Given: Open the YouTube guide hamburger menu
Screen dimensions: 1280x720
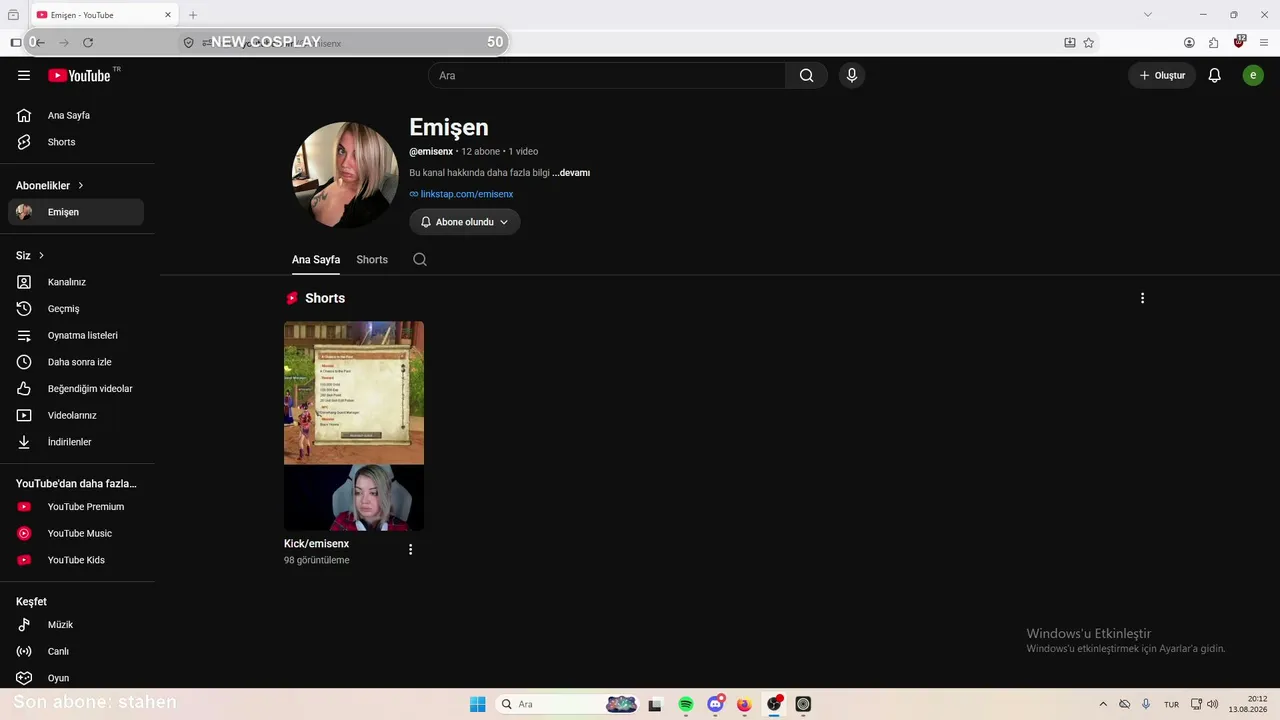Looking at the screenshot, I should pyautogui.click(x=24, y=75).
